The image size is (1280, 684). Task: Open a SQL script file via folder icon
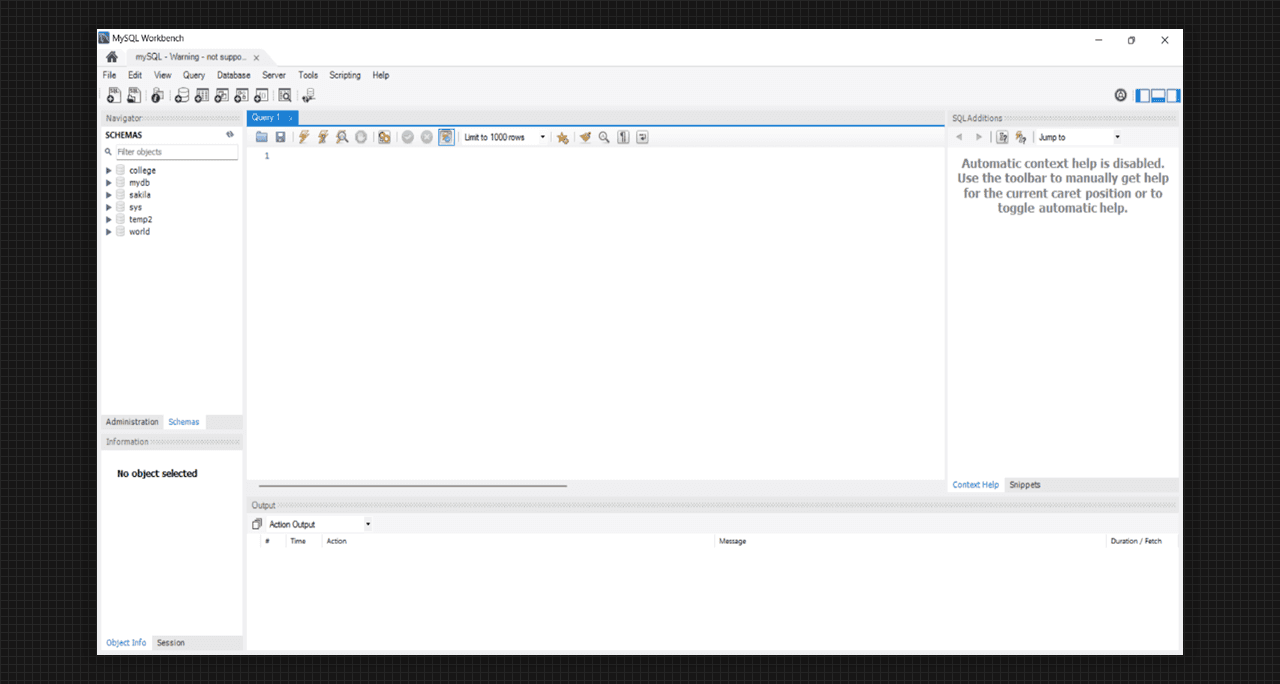pyautogui.click(x=262, y=137)
